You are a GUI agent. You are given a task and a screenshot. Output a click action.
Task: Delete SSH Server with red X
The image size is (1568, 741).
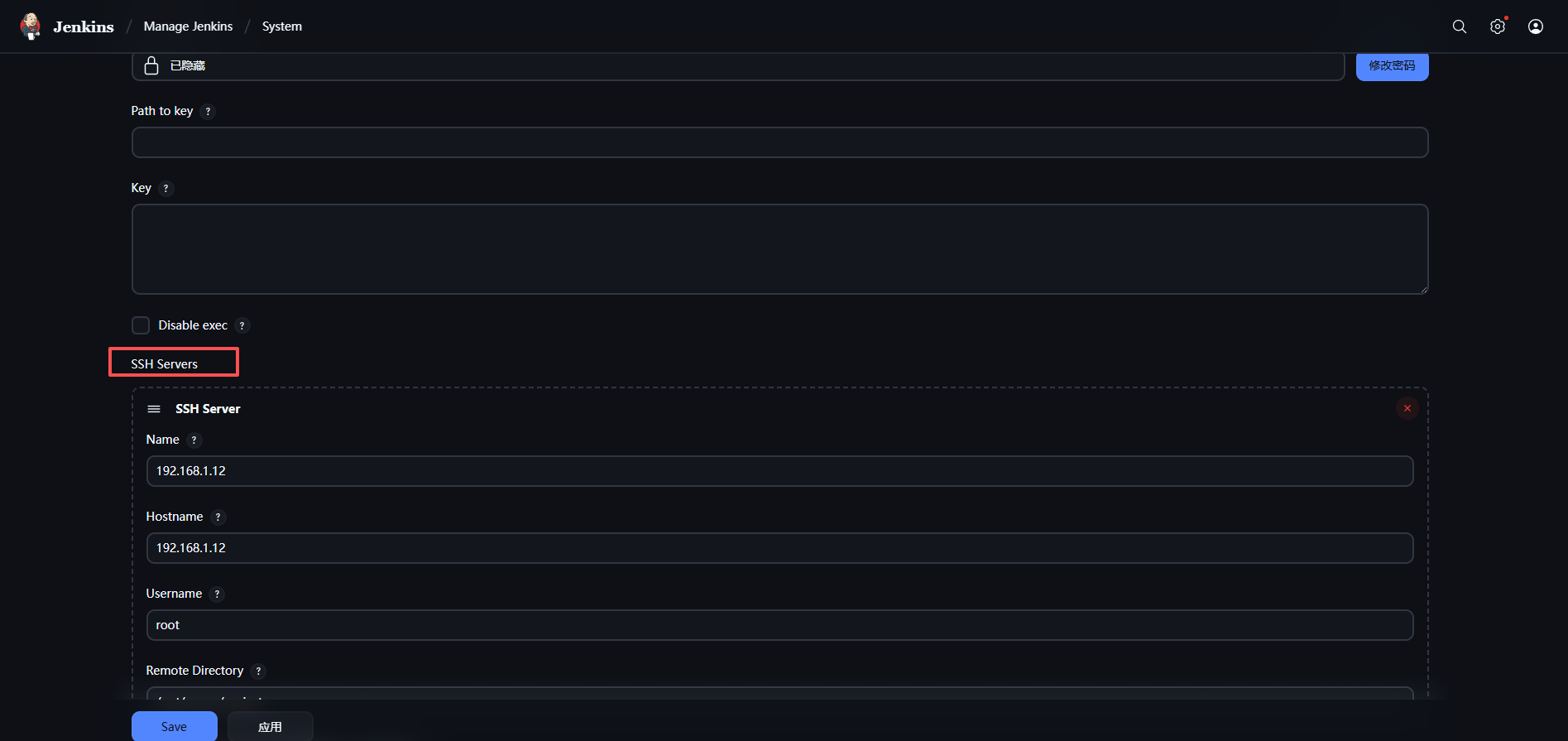pos(1407,408)
